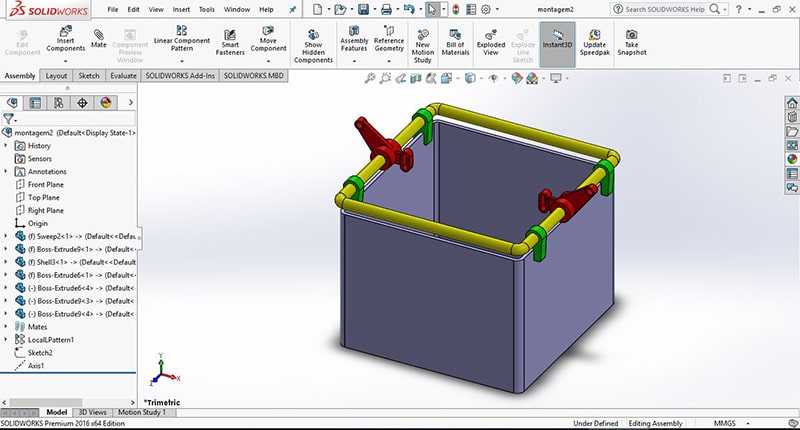Expand more manager tabs arrow
Screen dimensions: 800x430
(131, 103)
